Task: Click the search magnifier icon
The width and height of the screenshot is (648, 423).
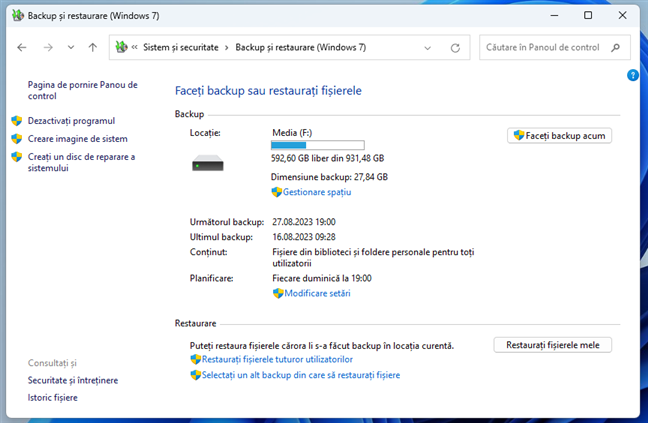Action: point(615,48)
